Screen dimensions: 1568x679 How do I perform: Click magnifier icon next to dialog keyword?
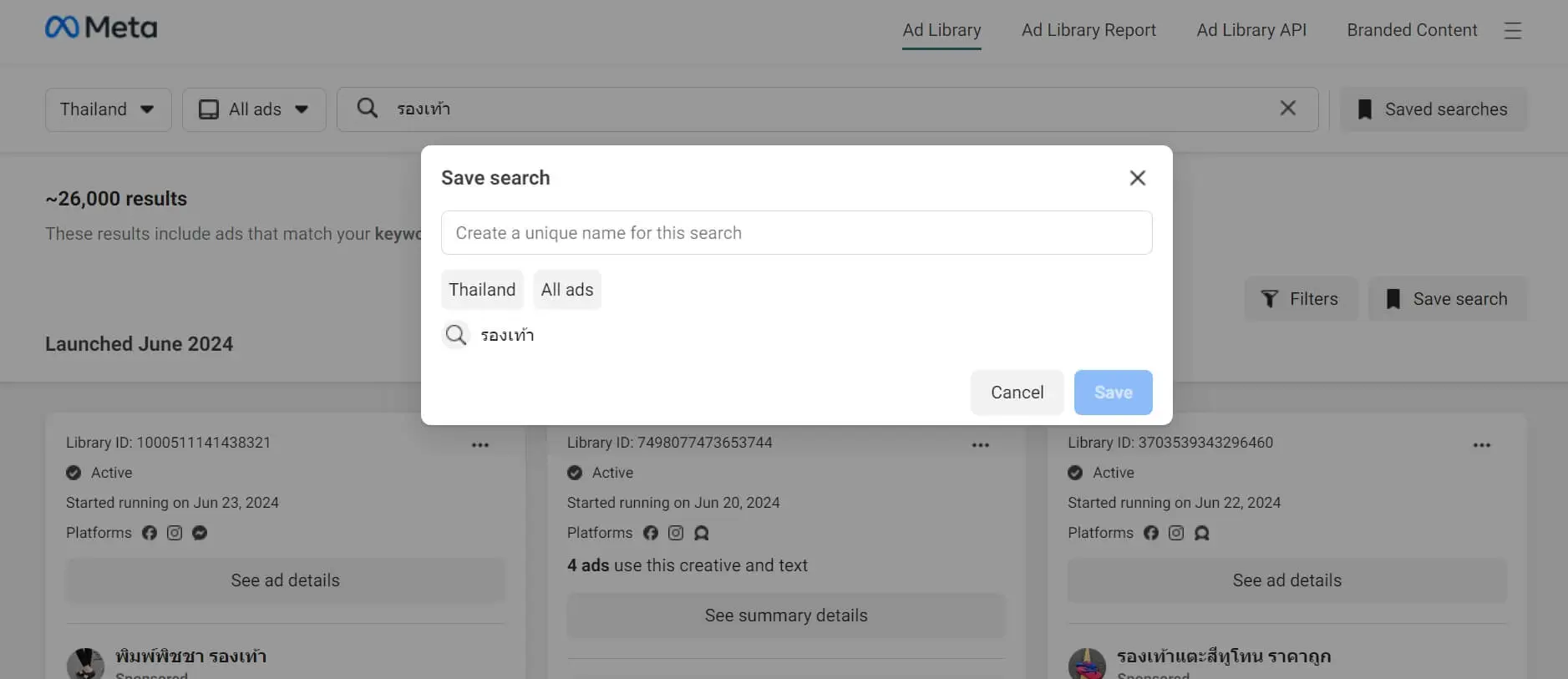456,335
